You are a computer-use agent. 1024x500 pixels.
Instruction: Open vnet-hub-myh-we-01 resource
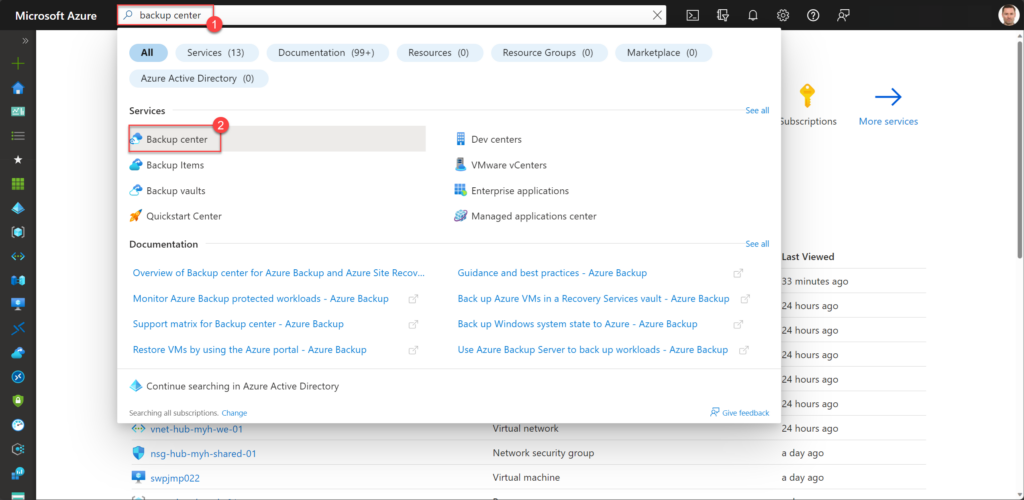click(197, 429)
